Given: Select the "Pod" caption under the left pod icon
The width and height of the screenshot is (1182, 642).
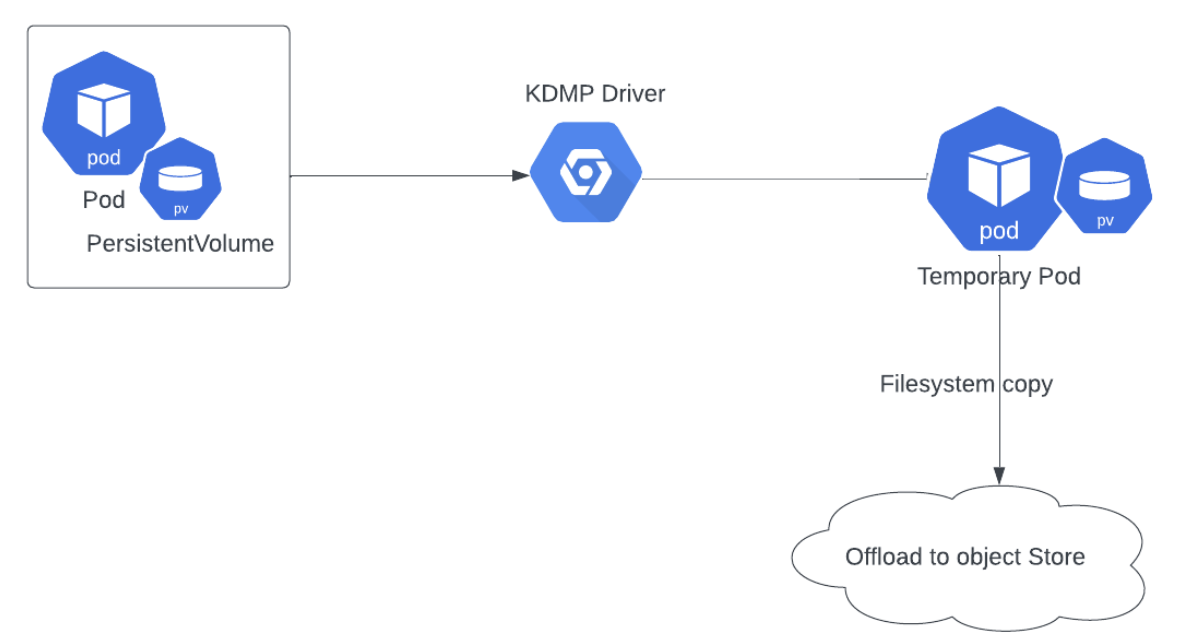Looking at the screenshot, I should pyautogui.click(x=104, y=200).
